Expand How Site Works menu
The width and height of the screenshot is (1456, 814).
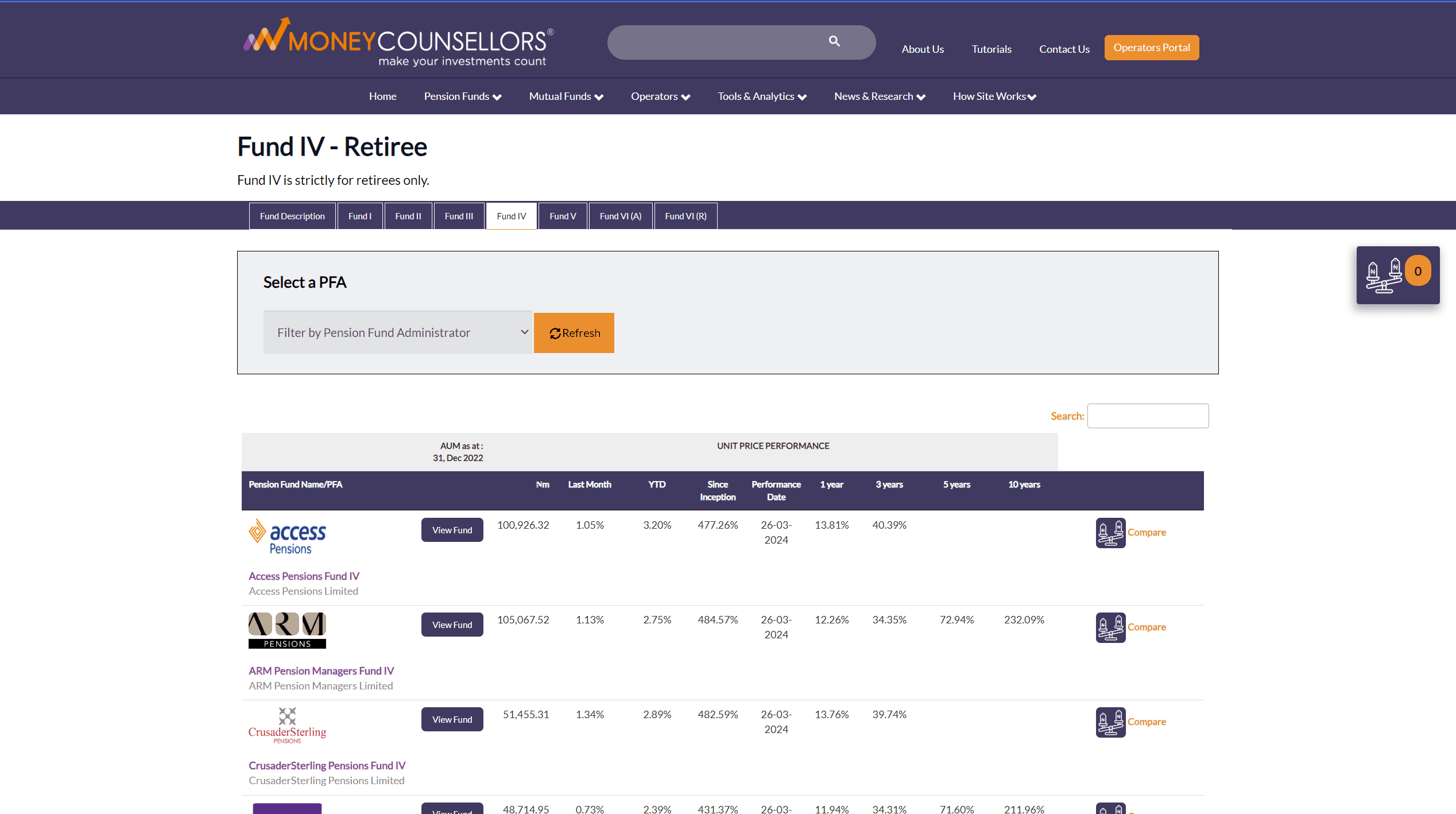(994, 96)
